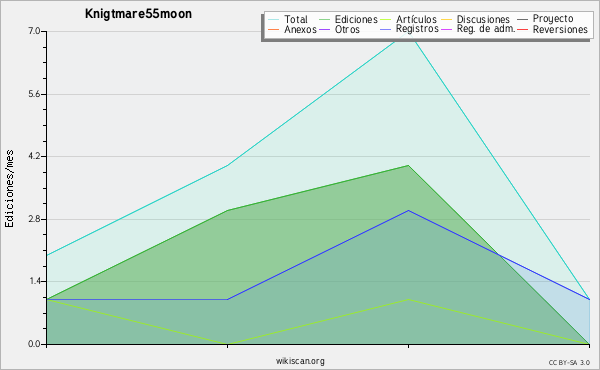Click the 4.2 y-axis value

tap(34, 156)
